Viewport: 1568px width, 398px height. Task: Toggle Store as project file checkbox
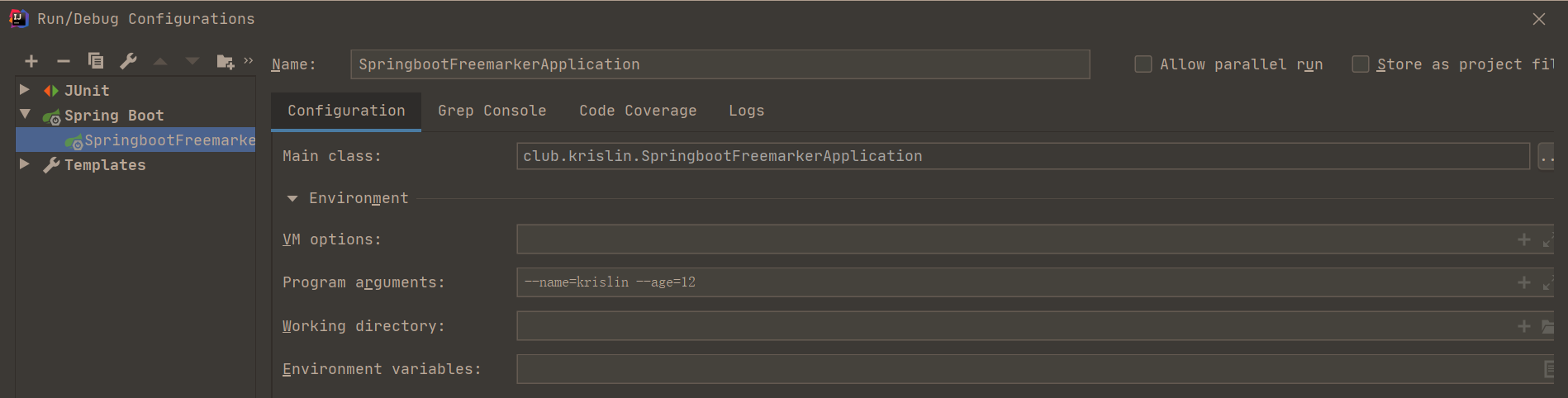click(x=1360, y=64)
